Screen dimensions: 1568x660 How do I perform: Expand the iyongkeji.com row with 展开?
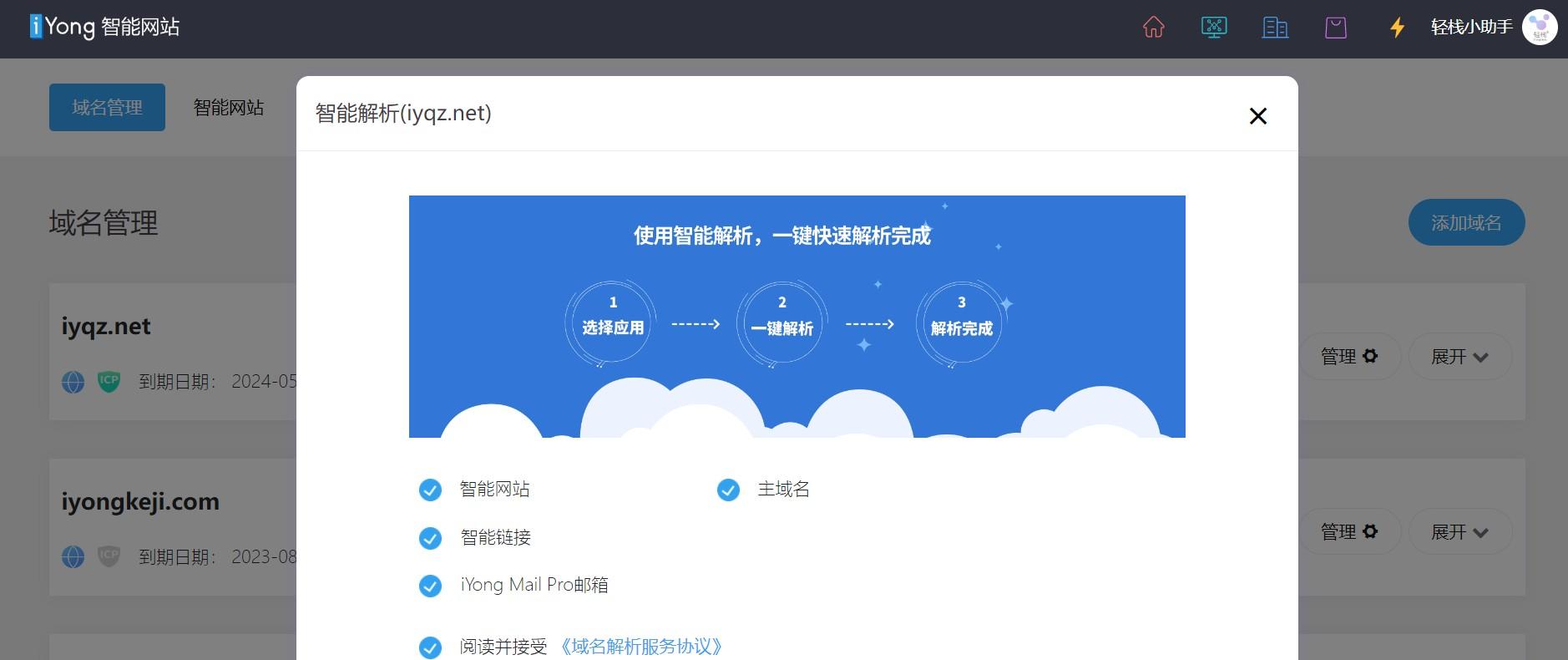coord(1459,532)
